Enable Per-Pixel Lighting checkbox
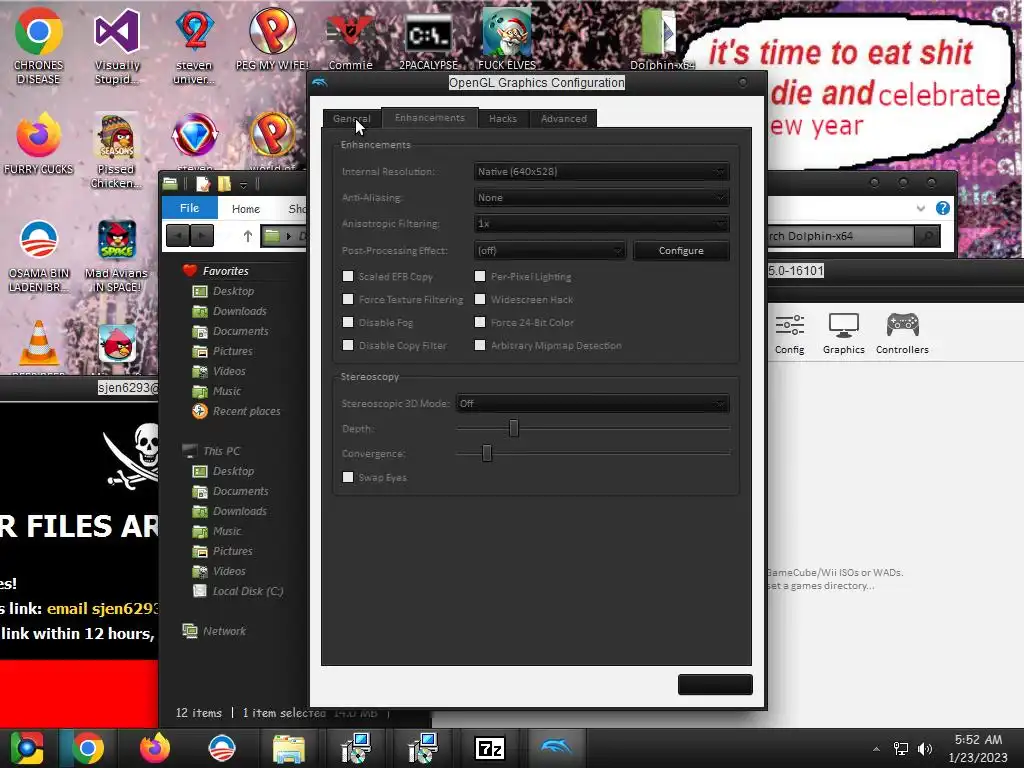 click(x=480, y=276)
